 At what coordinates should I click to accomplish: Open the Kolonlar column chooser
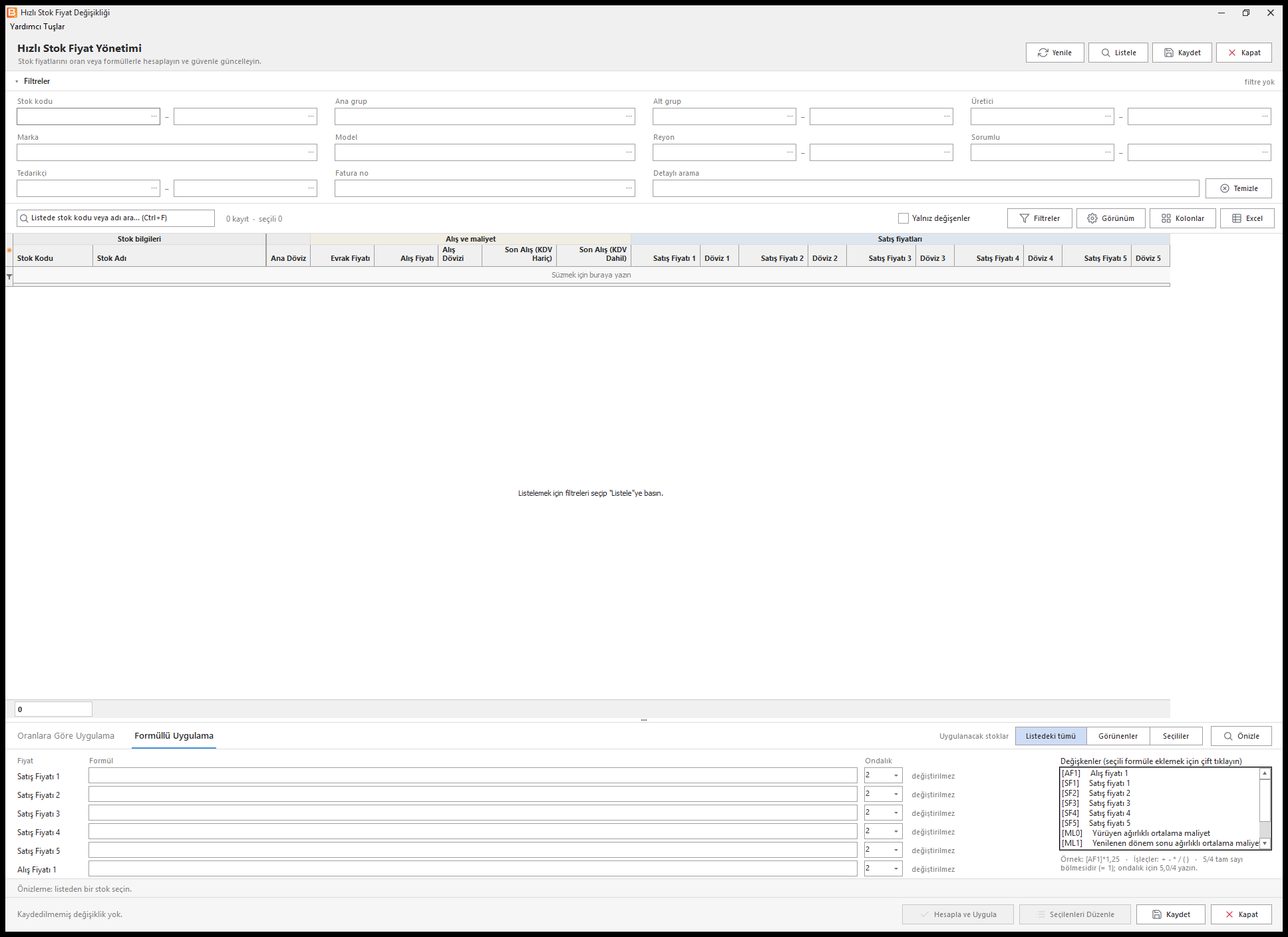tap(1182, 218)
